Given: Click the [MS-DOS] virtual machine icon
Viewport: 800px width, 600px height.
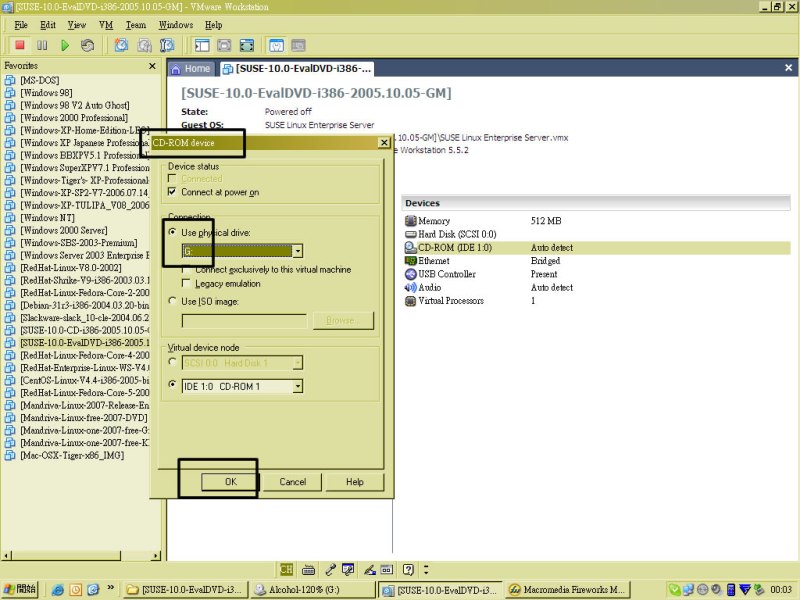Looking at the screenshot, I should point(10,80).
